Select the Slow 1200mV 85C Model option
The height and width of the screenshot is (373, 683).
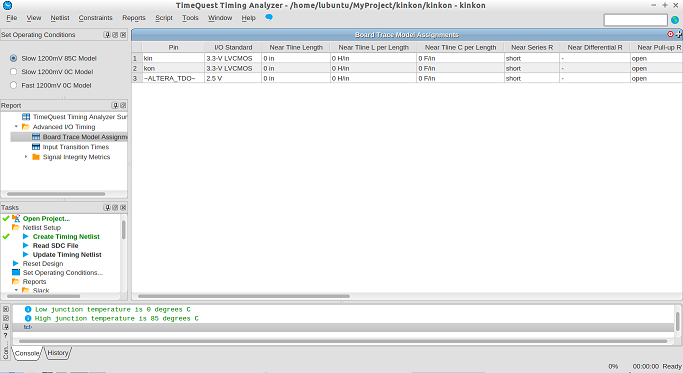[14, 58]
